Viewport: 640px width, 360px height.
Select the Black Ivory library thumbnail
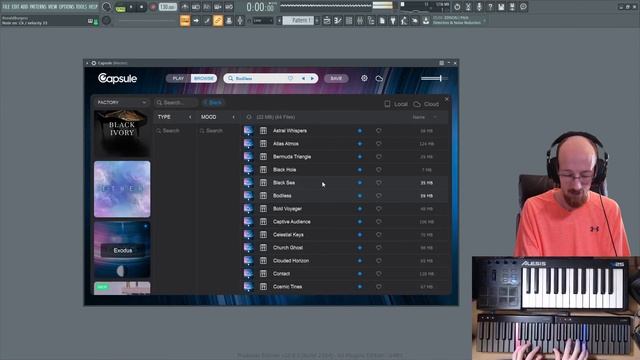[122, 133]
